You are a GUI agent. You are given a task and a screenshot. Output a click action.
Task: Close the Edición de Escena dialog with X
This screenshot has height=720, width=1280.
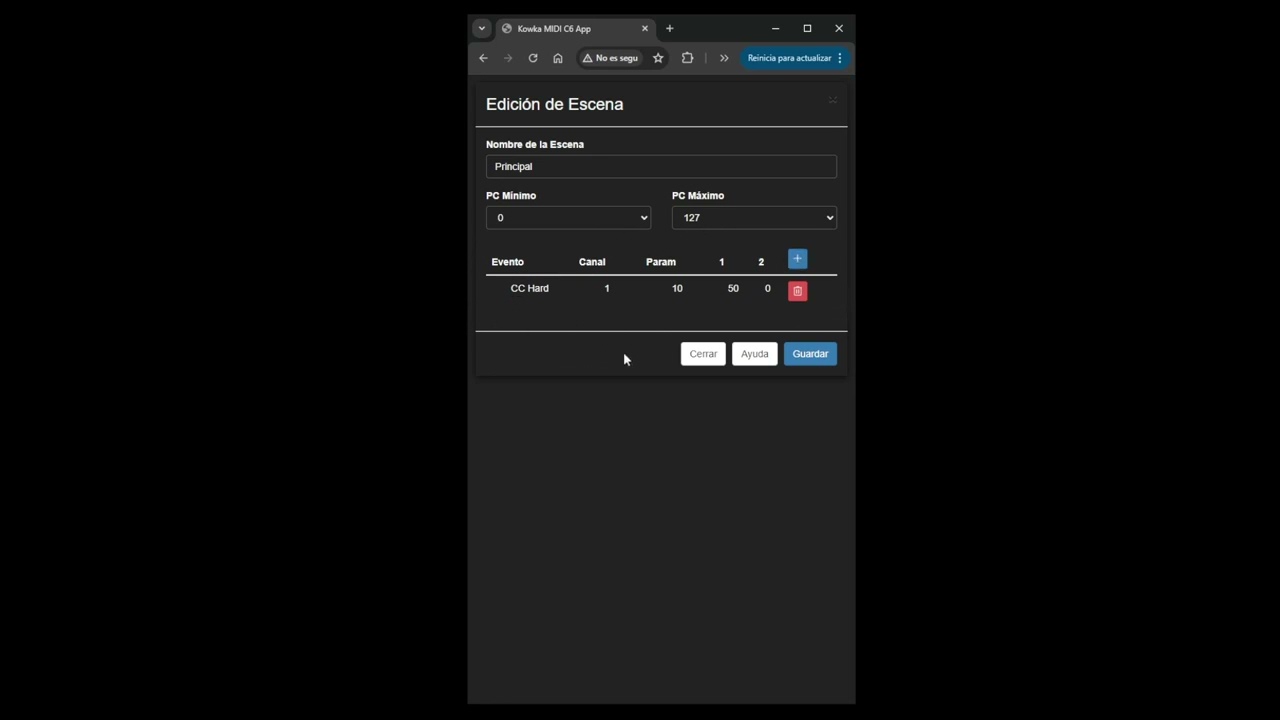[x=832, y=100]
